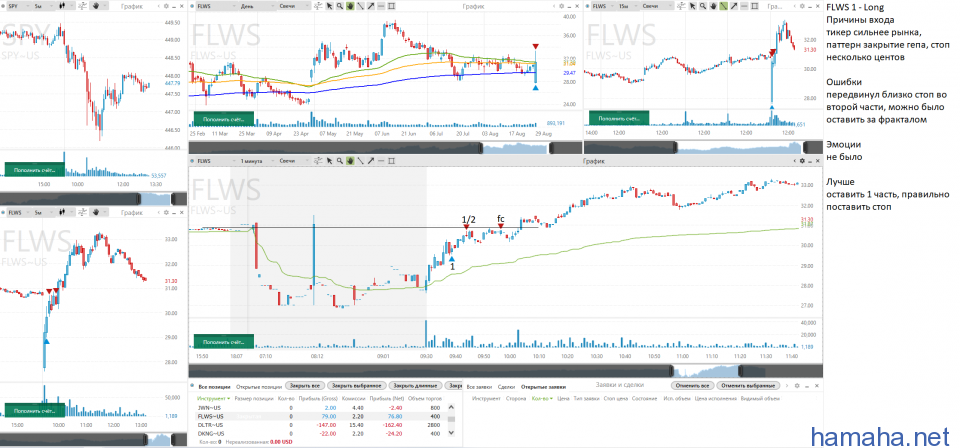Pick the magnifier zoom tool in FLWS daily chart
The width and height of the screenshot is (960, 448).
pos(340,6)
